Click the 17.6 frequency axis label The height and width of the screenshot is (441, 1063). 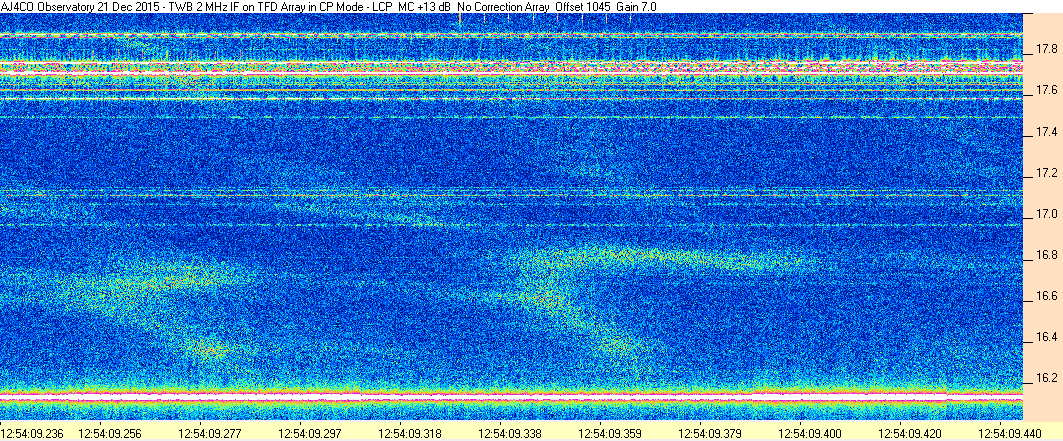(1047, 91)
